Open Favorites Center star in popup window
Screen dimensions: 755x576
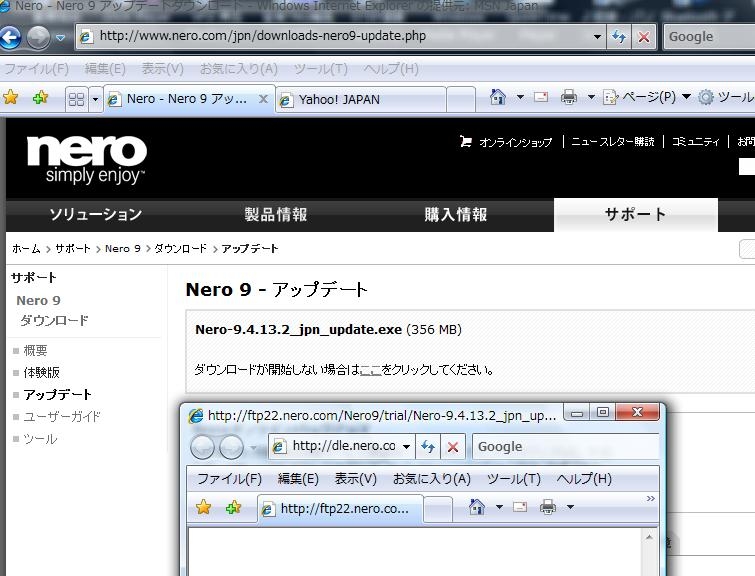point(203,507)
